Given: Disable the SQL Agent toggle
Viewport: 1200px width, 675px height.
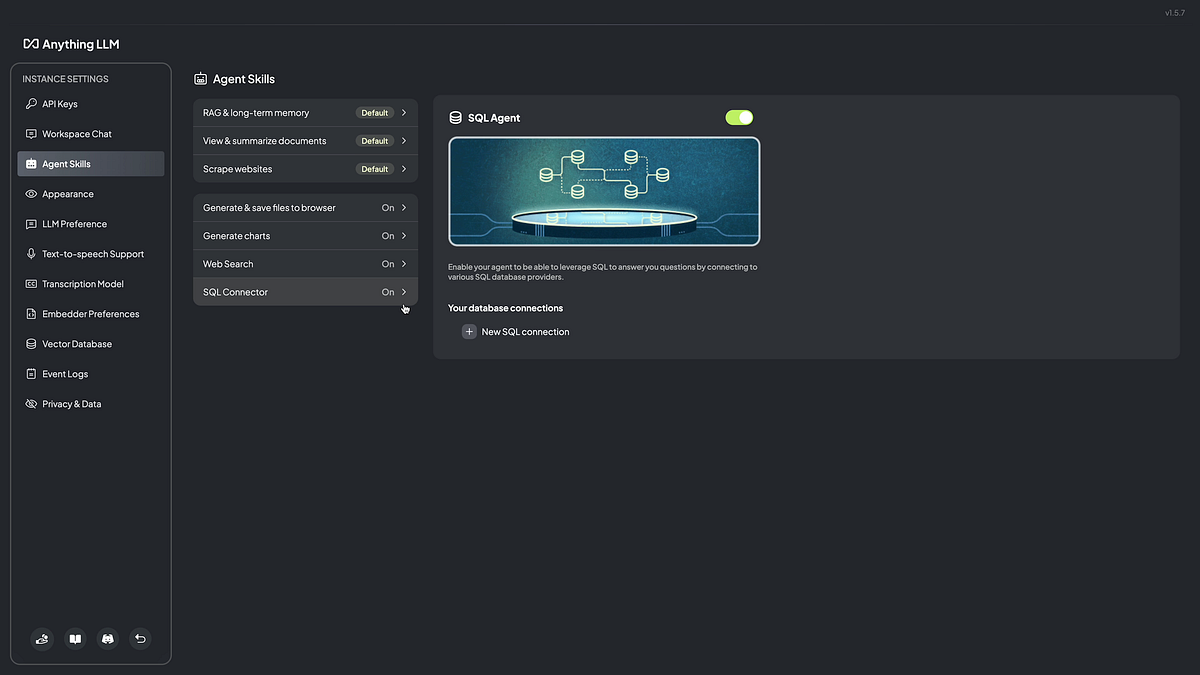Looking at the screenshot, I should [739, 117].
